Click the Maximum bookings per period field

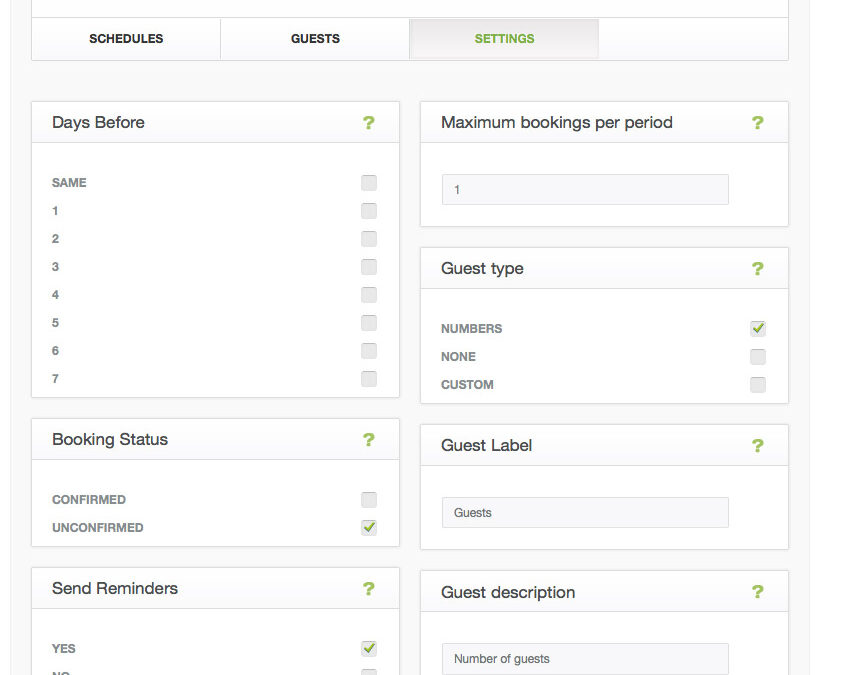click(x=585, y=190)
